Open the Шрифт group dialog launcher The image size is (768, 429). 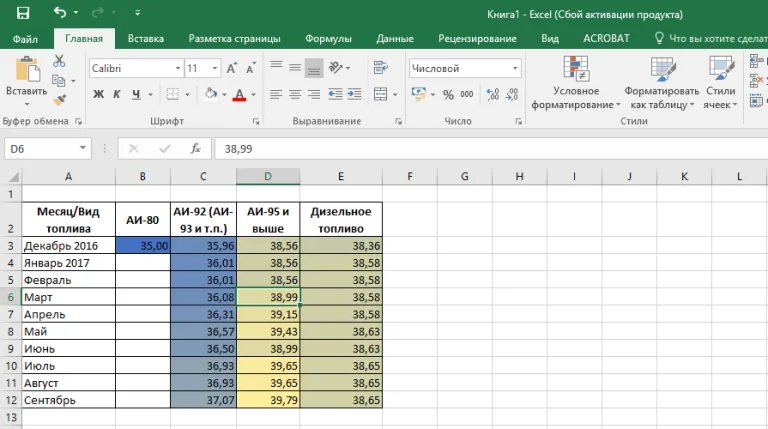(x=256, y=121)
